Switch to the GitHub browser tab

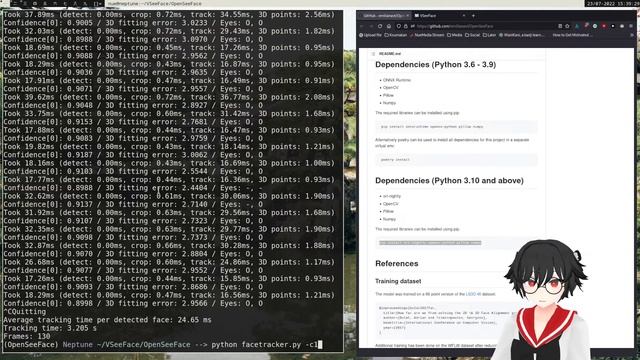pyautogui.click(x=384, y=16)
